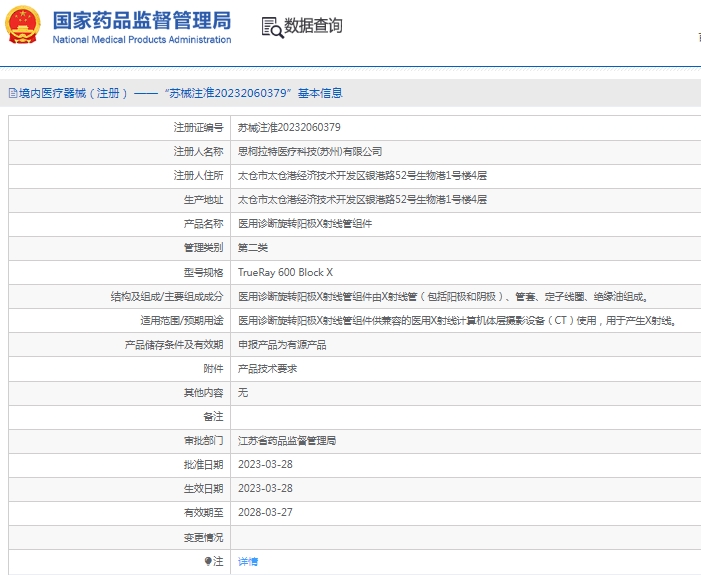Viewport: 701px width, 575px height.
Task: Click the 注册人名称 label
Action: [x=198, y=152]
